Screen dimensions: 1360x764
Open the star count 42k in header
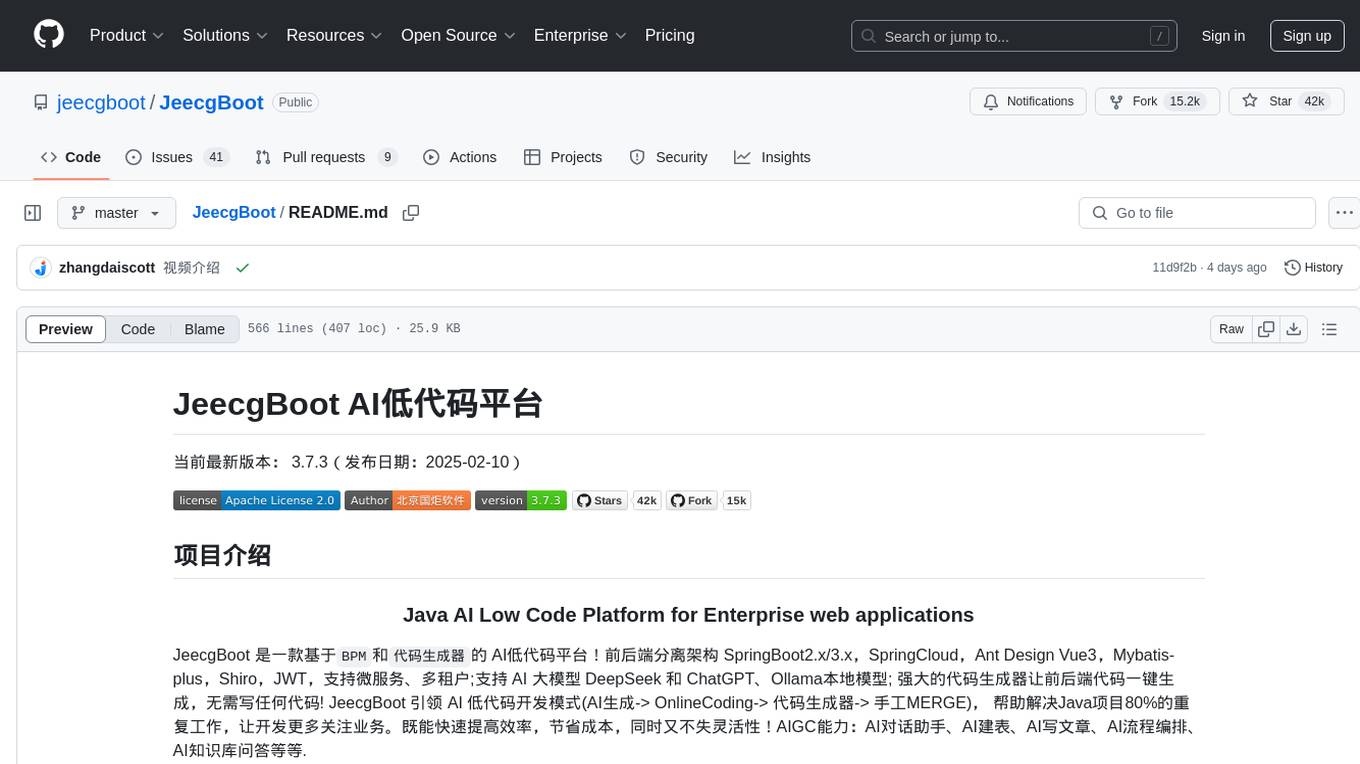coord(1312,101)
